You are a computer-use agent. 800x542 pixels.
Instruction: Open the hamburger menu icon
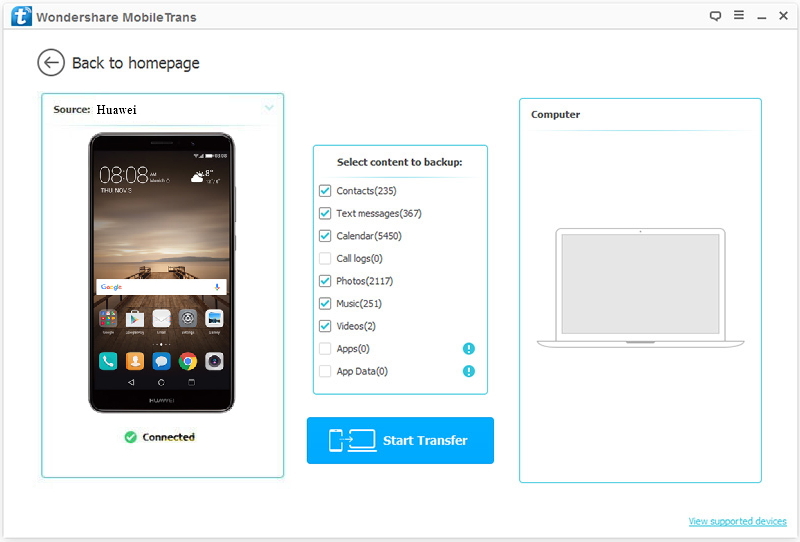point(739,15)
